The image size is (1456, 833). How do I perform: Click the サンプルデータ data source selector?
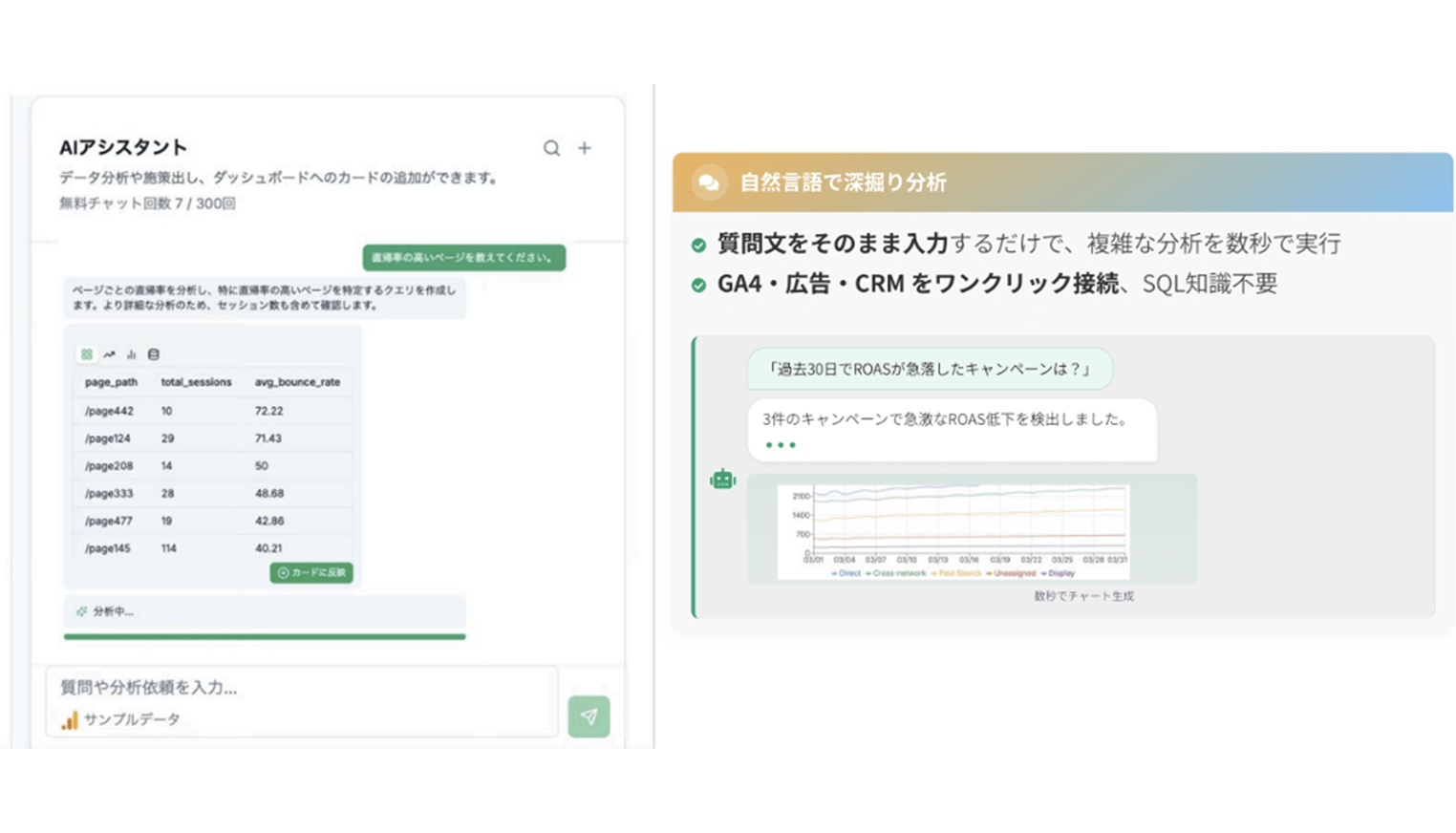click(x=121, y=719)
